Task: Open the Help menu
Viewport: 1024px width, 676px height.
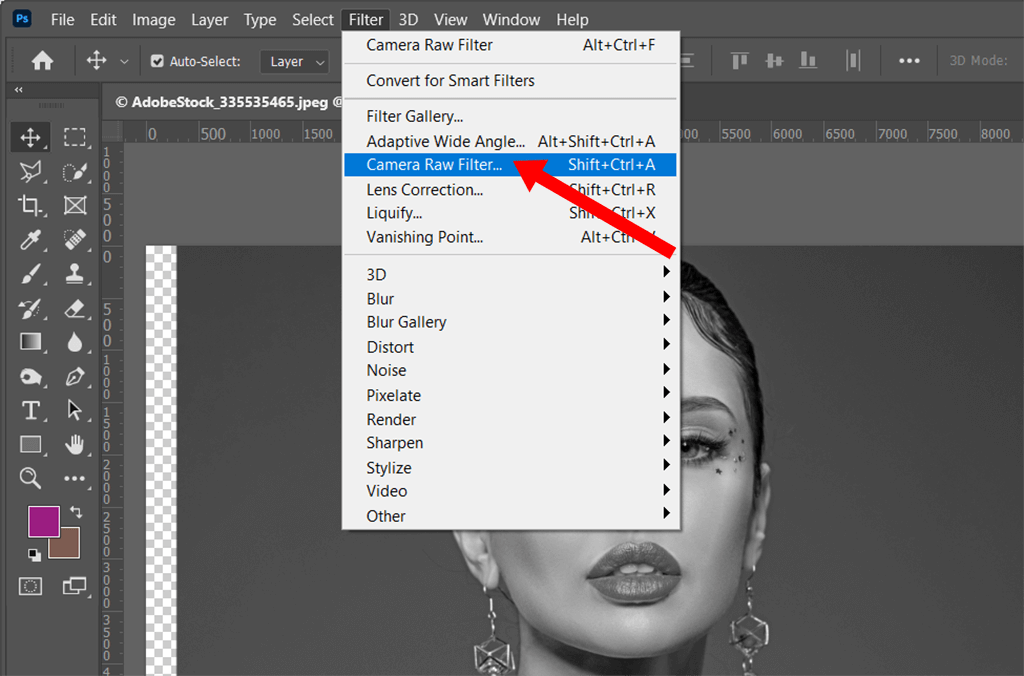Action: pos(572,20)
